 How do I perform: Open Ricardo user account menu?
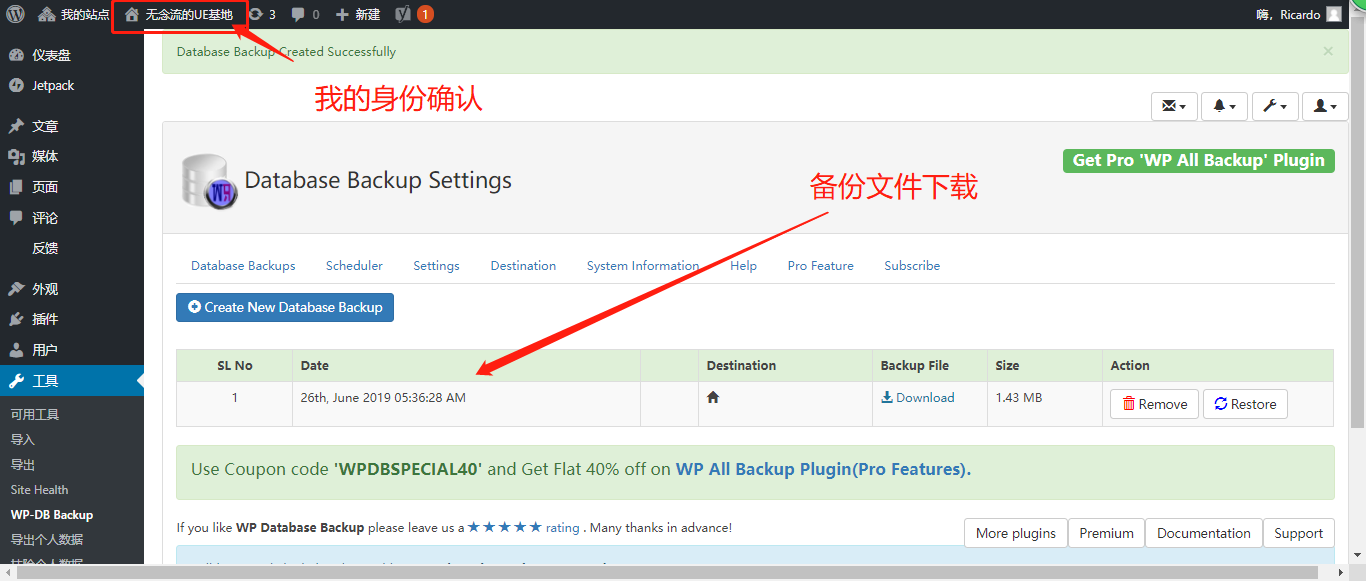coord(1298,14)
